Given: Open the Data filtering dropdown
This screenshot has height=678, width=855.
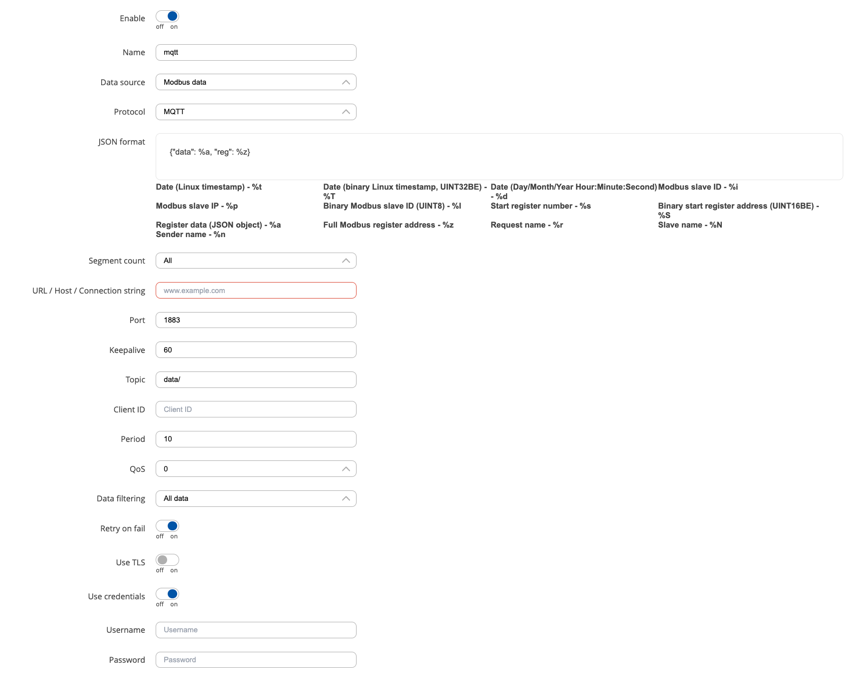Looking at the screenshot, I should [x=255, y=498].
